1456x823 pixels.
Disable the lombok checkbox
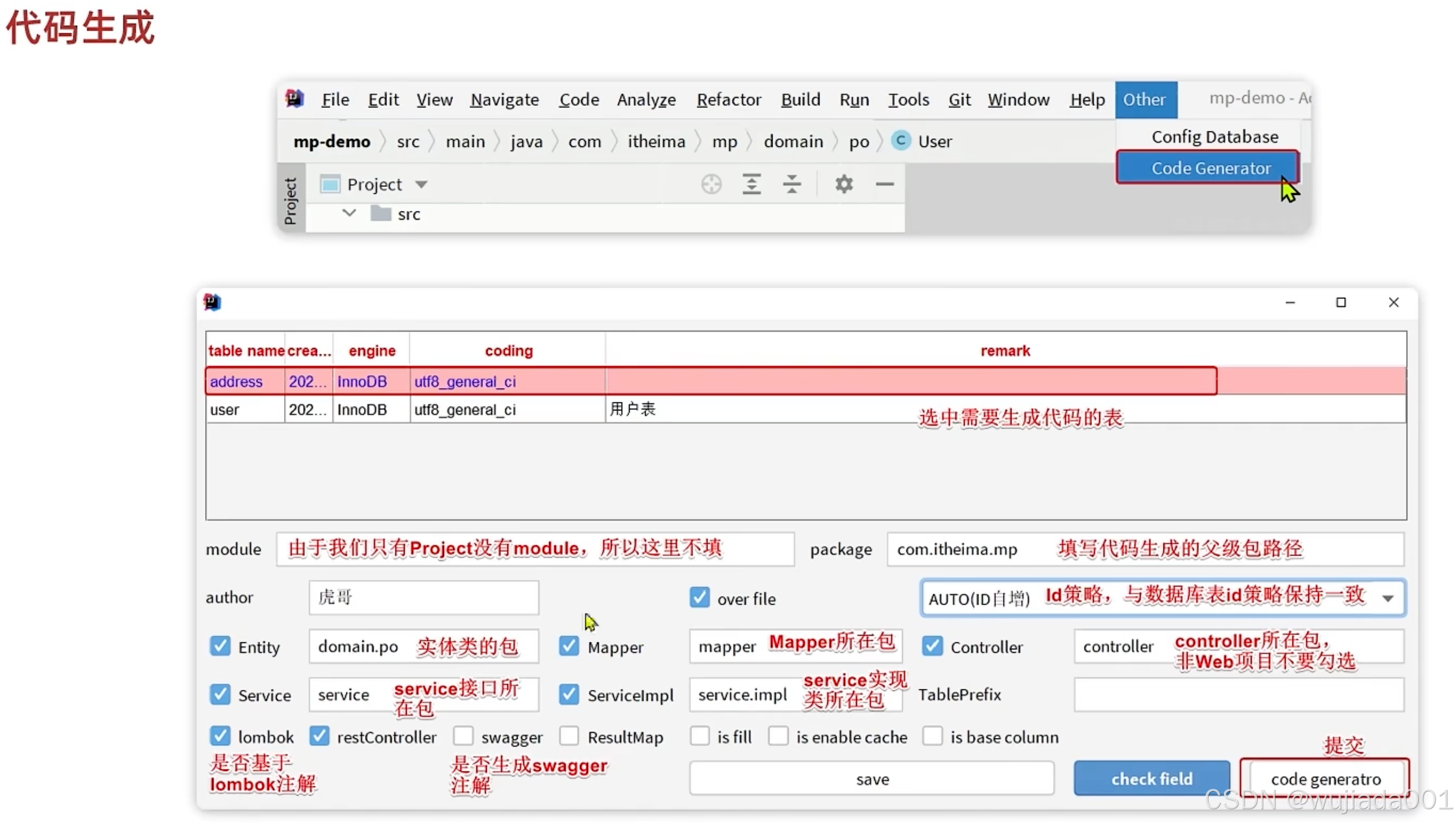click(220, 736)
